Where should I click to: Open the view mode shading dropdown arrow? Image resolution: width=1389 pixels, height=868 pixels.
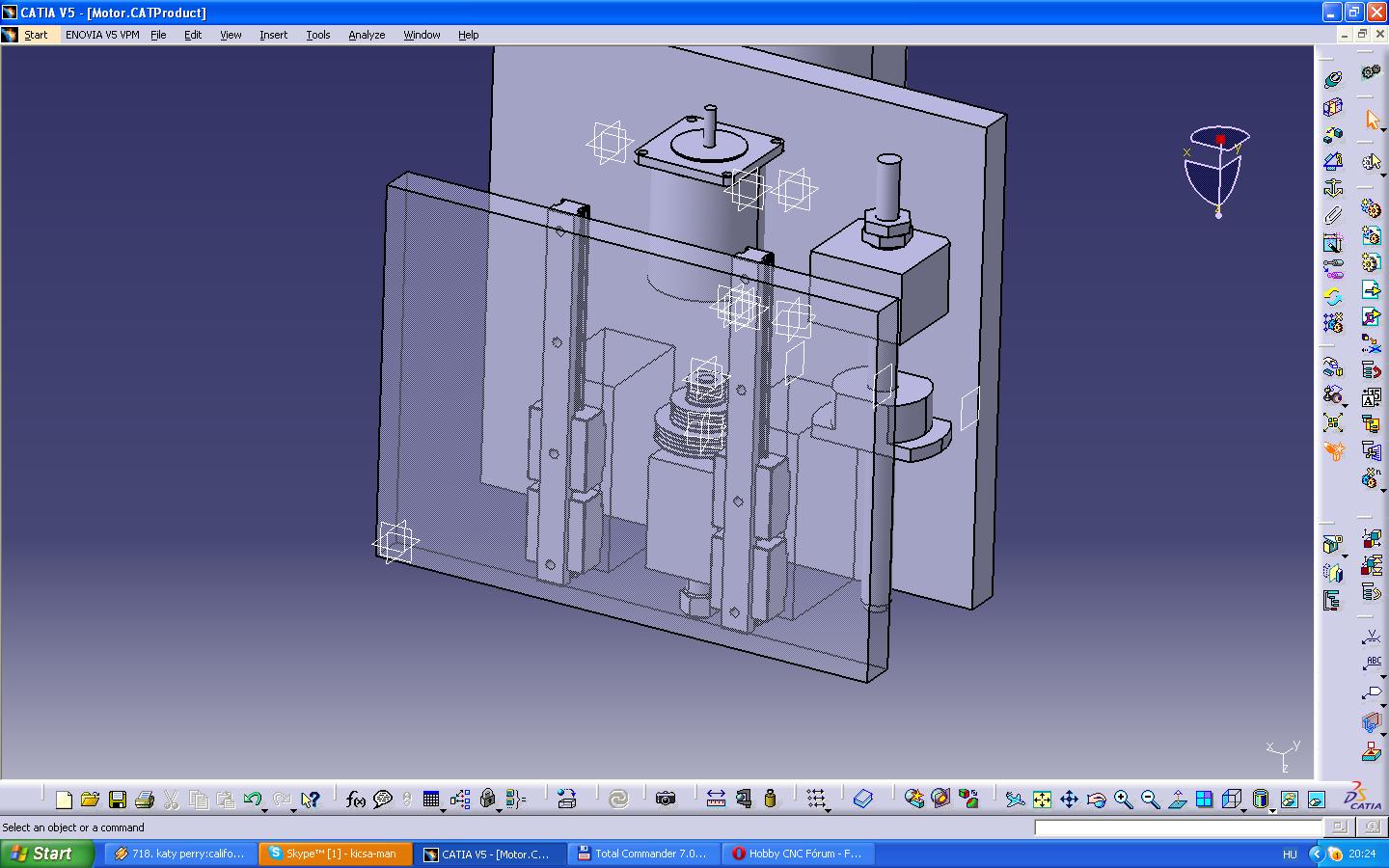1272,810
